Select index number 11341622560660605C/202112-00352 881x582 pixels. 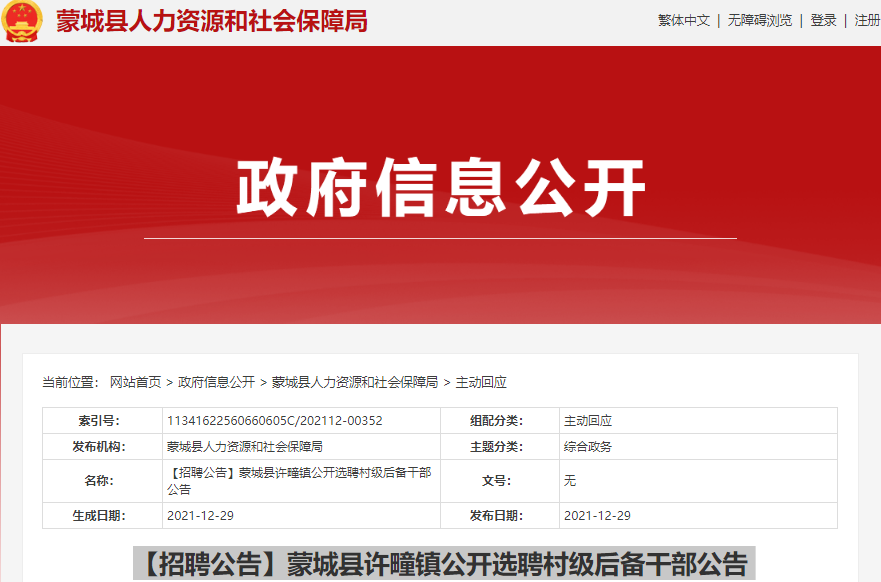coord(275,421)
